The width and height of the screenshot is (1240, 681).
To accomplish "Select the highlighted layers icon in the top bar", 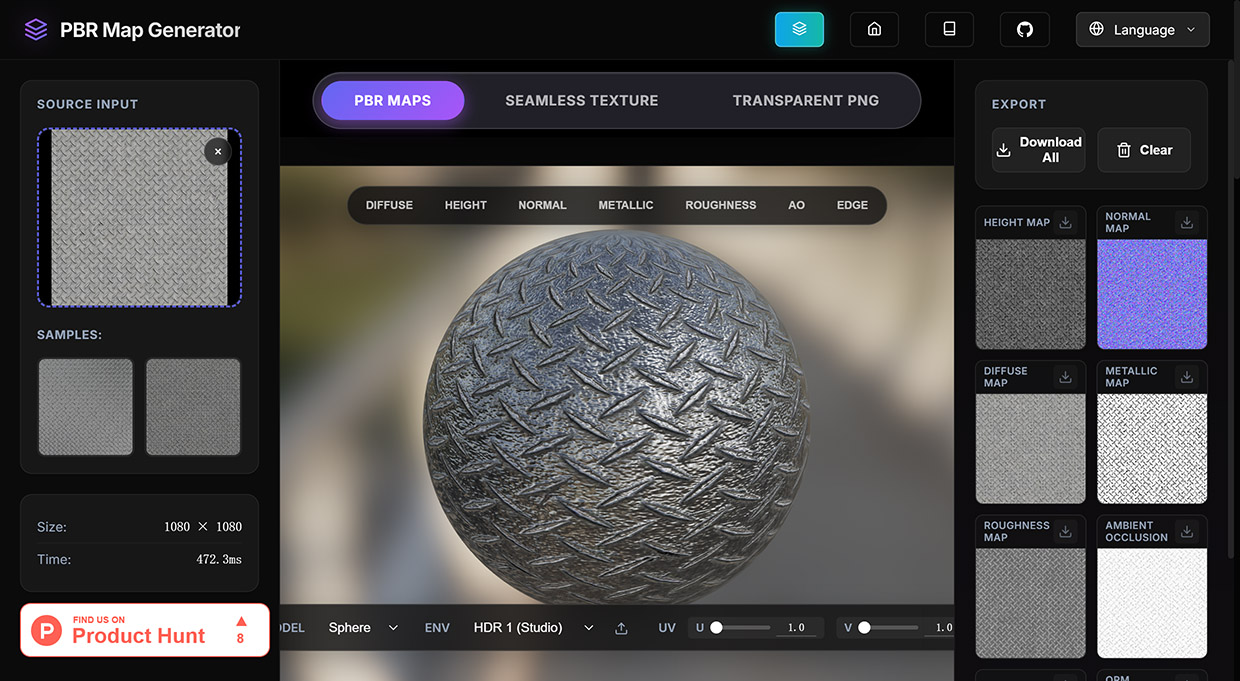I will (x=799, y=29).
